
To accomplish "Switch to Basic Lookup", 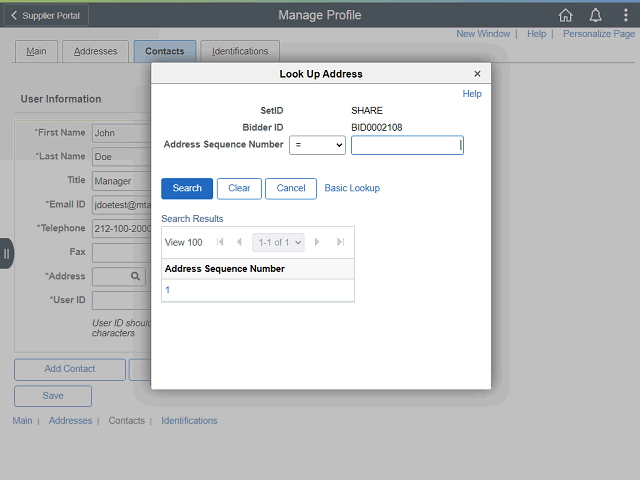I will point(352,188).
